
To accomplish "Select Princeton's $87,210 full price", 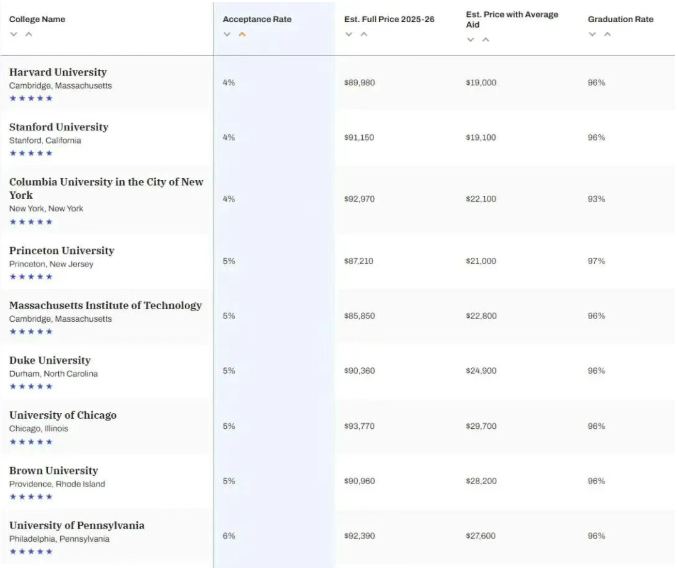I will pyautogui.click(x=358, y=261).
